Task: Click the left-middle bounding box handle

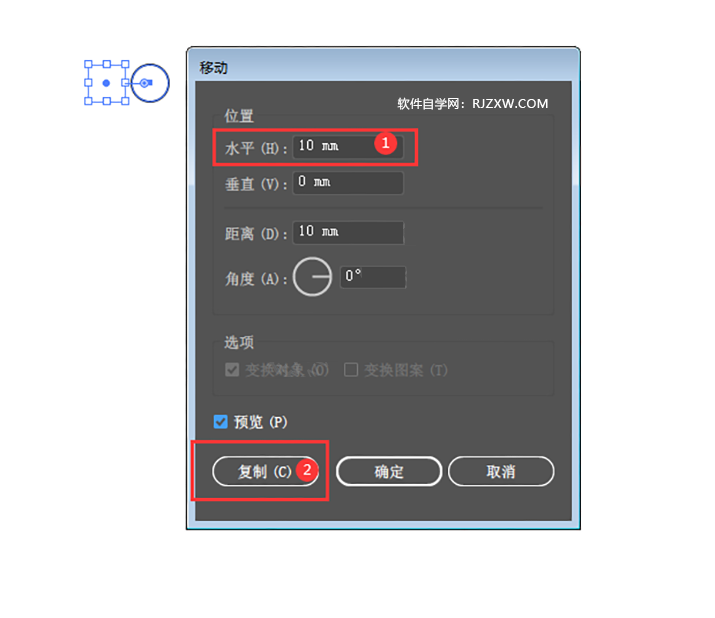Action: (x=88, y=83)
